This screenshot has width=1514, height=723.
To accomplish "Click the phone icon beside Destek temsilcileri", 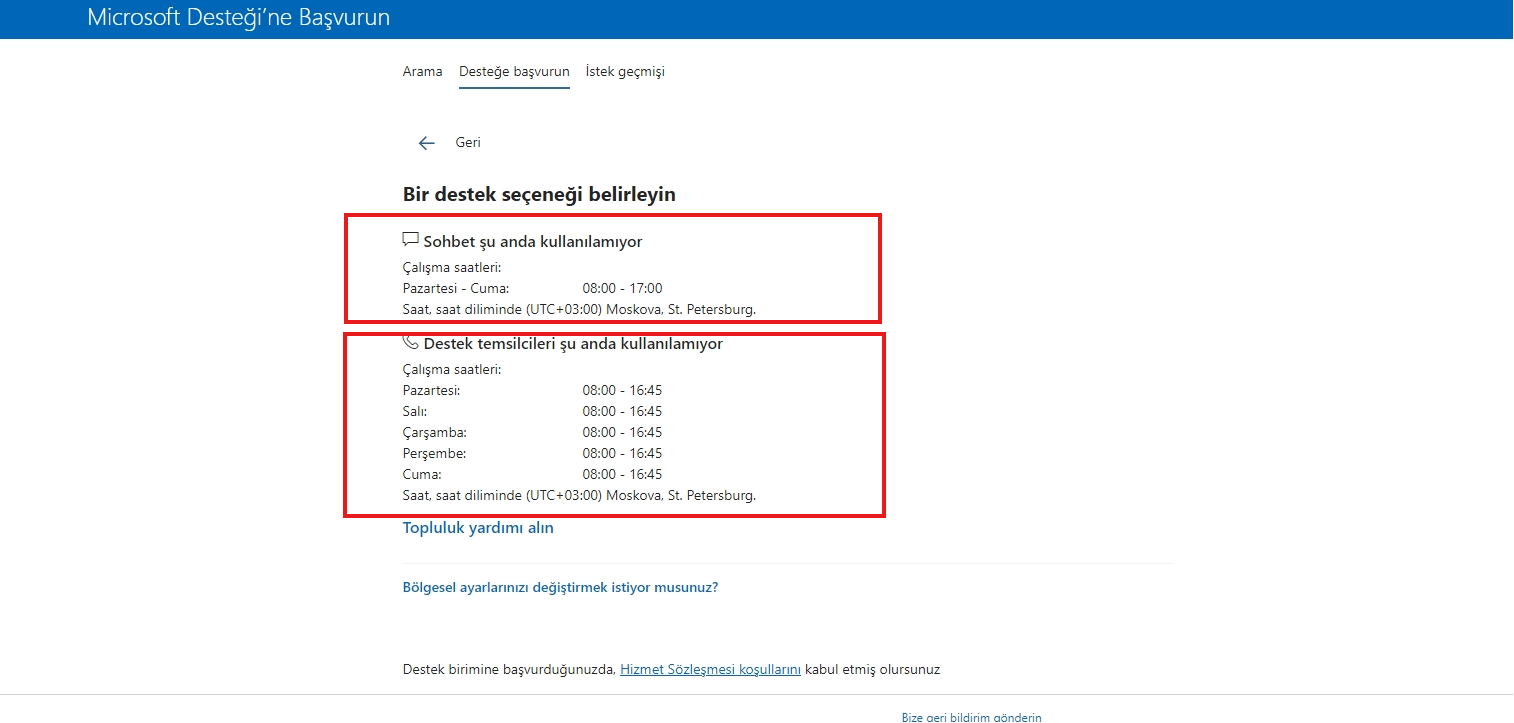I will pyautogui.click(x=410, y=342).
